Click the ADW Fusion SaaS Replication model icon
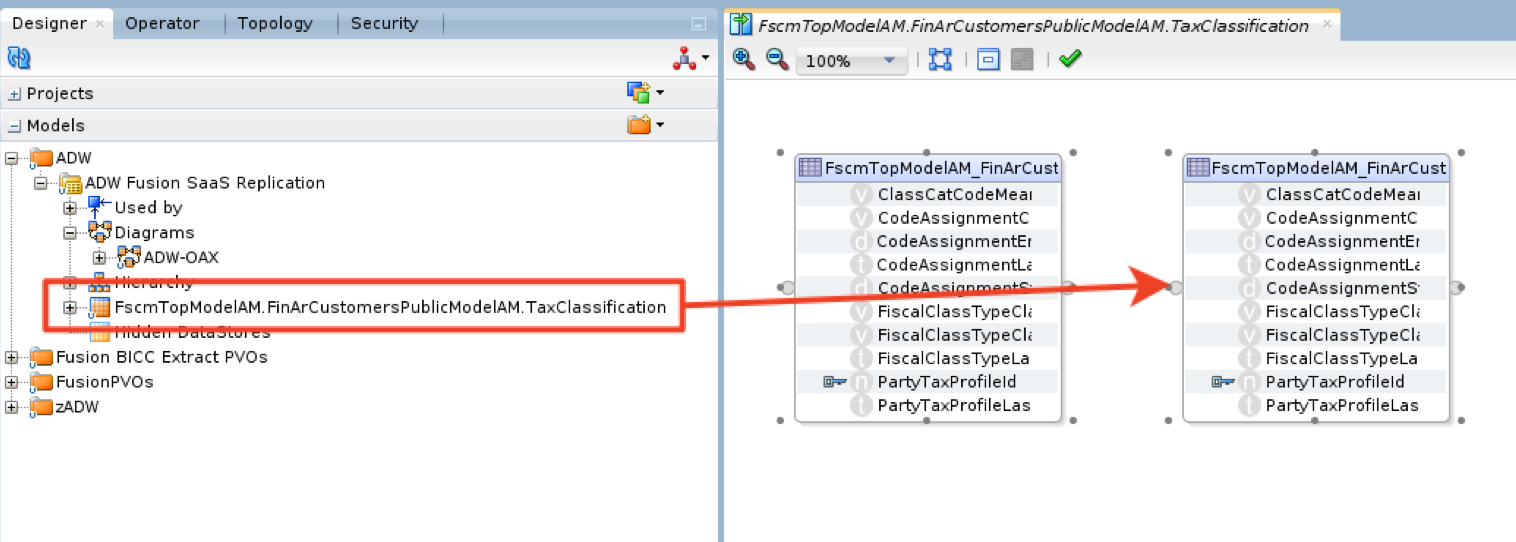The image size is (1516, 542). (70, 183)
